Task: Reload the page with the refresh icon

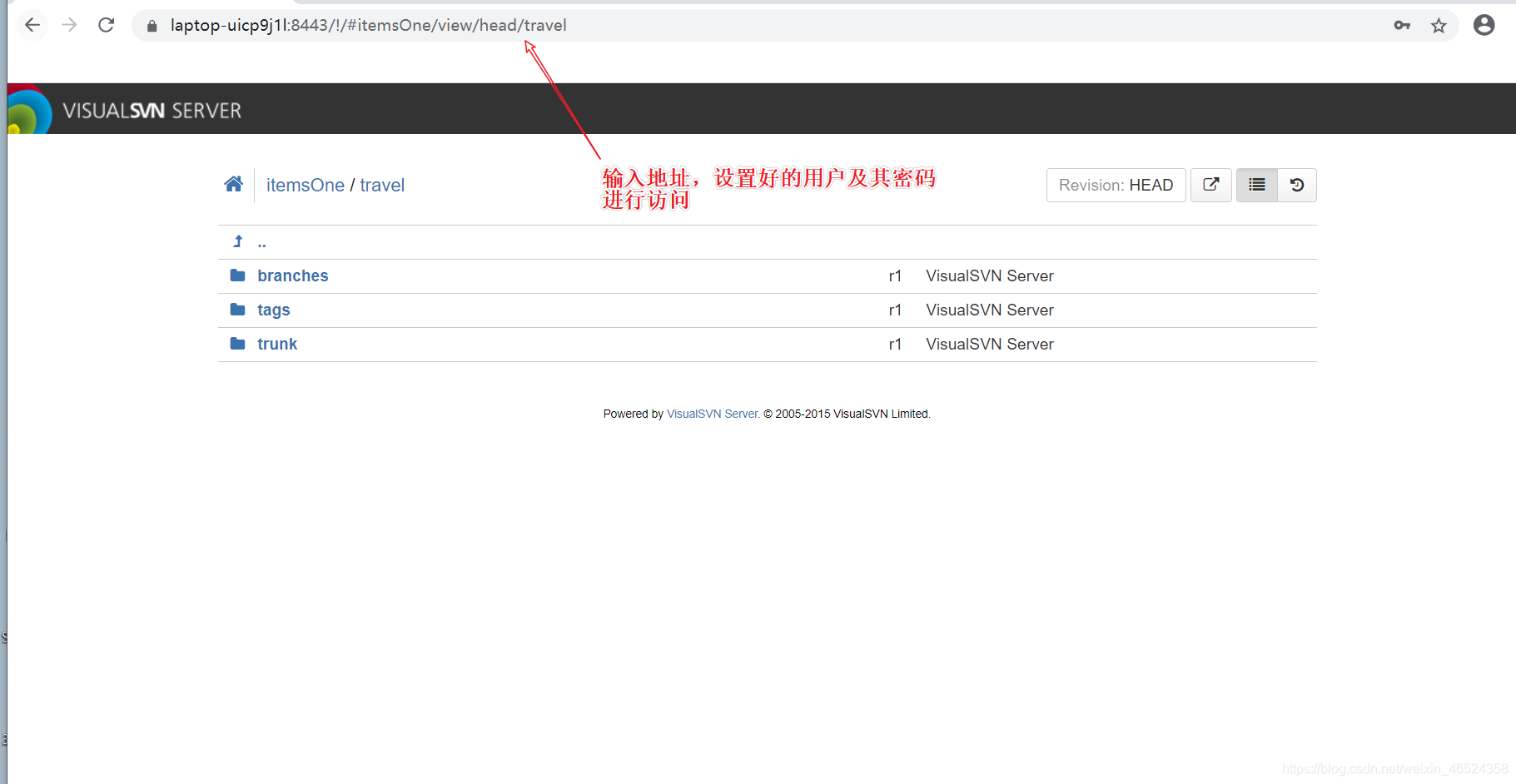Action: 106,25
